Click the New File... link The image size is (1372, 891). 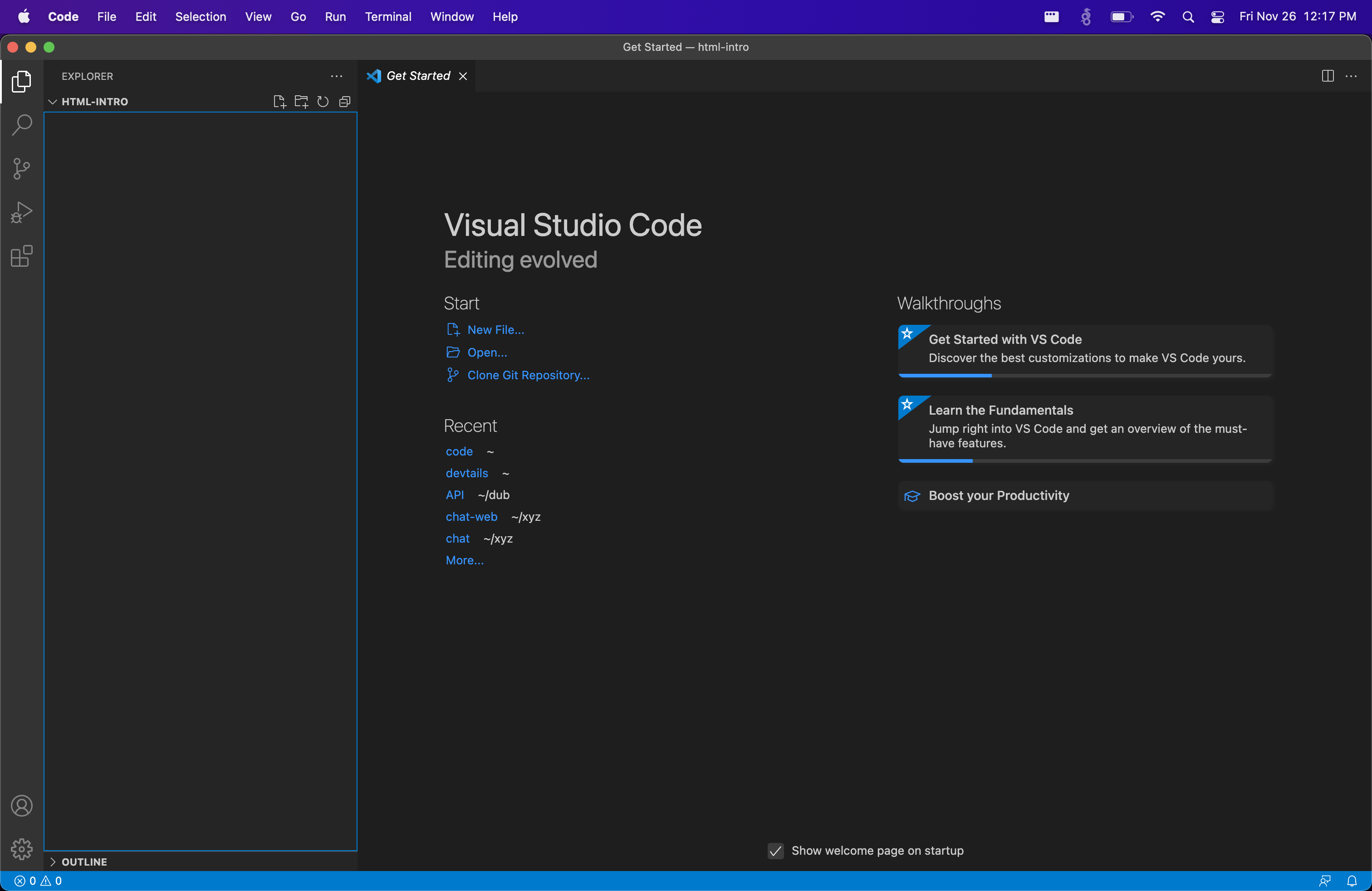point(496,330)
